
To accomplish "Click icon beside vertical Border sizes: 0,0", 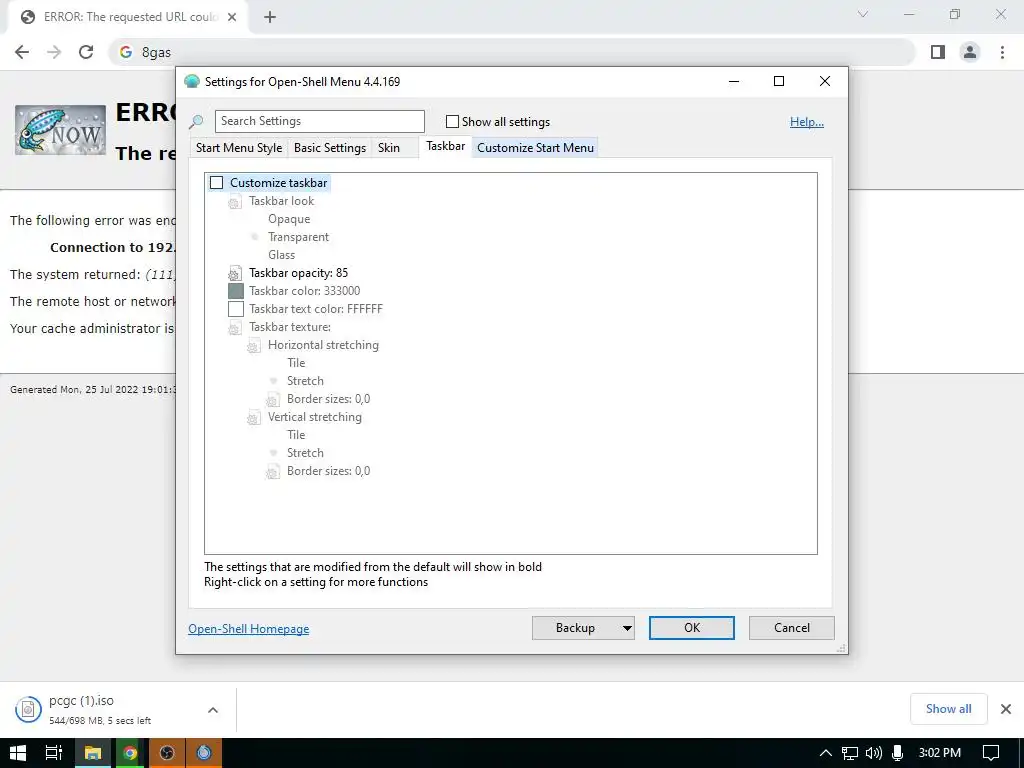I will 272,472.
